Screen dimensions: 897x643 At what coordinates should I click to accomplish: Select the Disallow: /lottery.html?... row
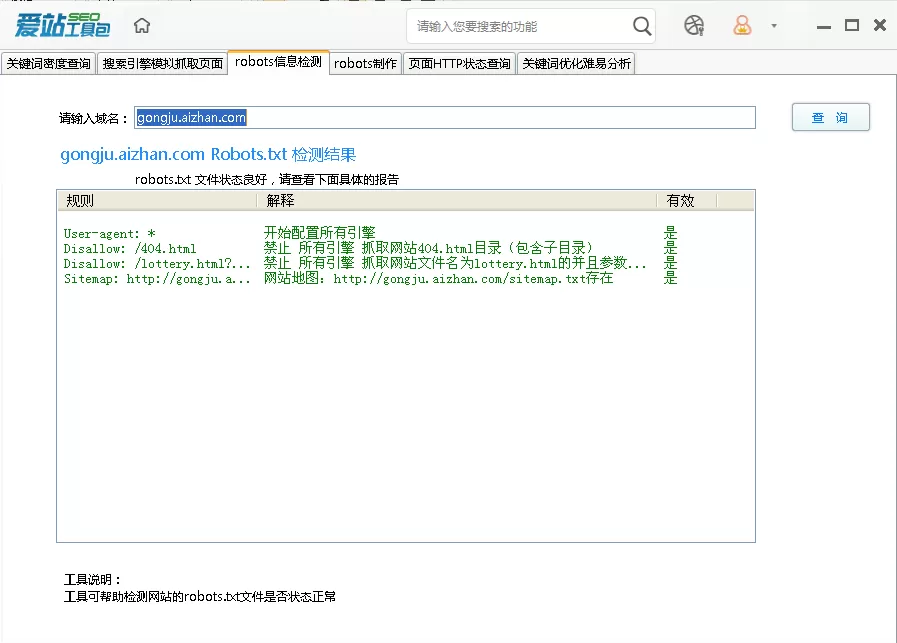pos(406,263)
